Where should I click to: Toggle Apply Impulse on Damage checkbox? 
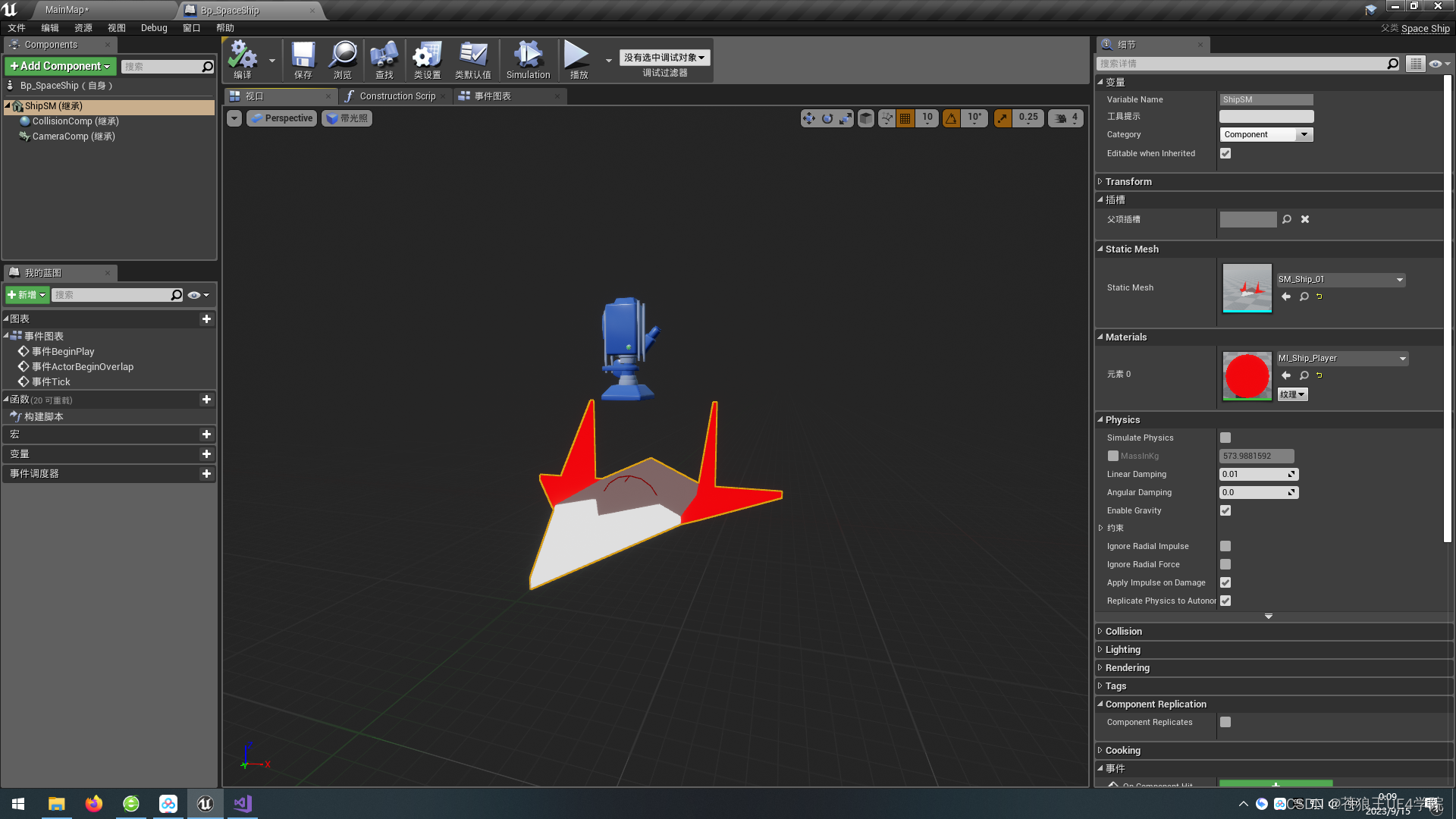click(1225, 582)
